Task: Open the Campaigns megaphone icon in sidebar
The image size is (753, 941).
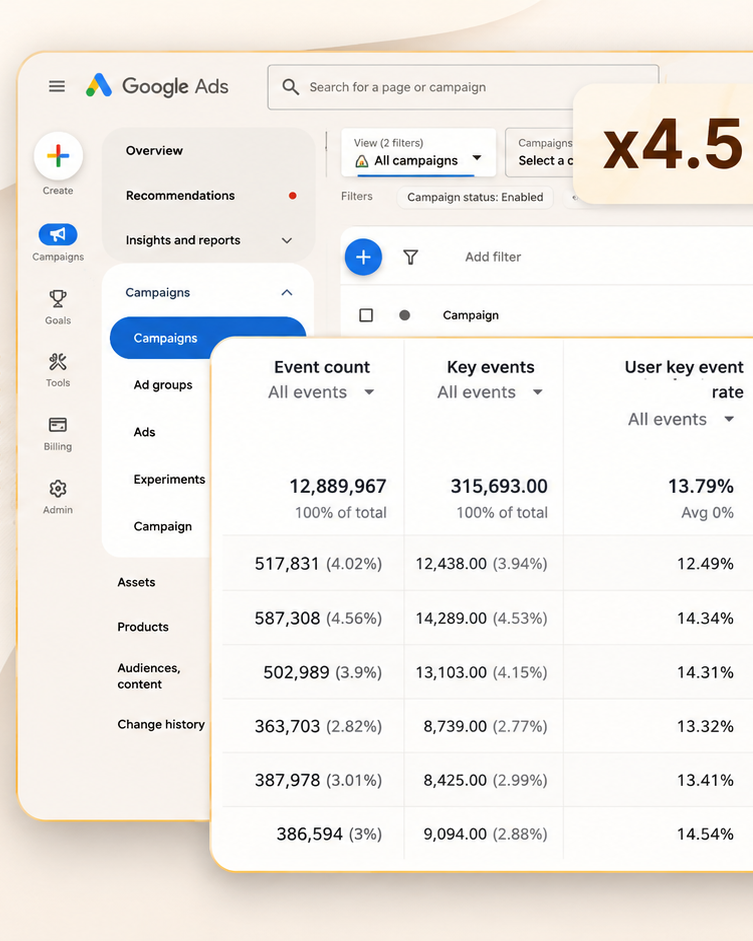Action: 58,235
